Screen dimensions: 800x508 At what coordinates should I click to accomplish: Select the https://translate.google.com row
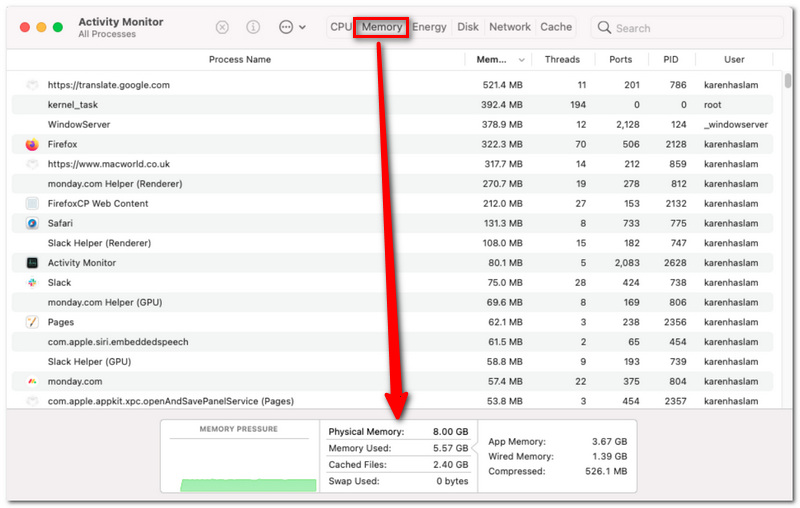(392, 85)
